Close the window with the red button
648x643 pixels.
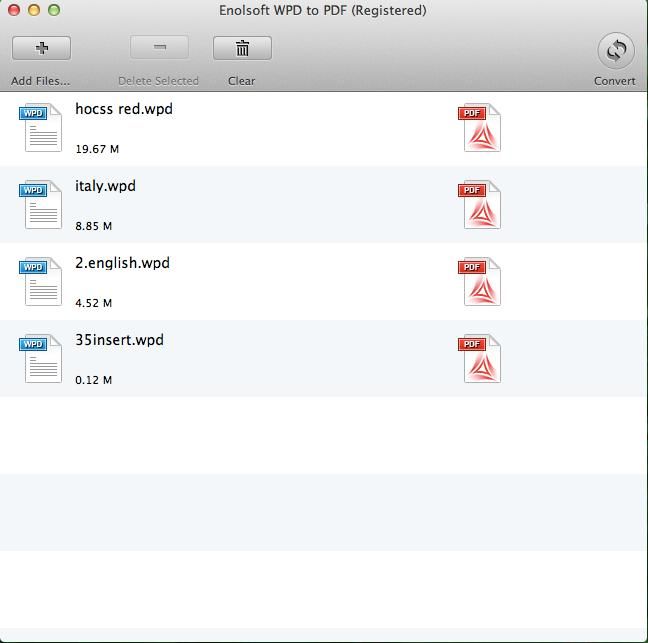coord(14,10)
